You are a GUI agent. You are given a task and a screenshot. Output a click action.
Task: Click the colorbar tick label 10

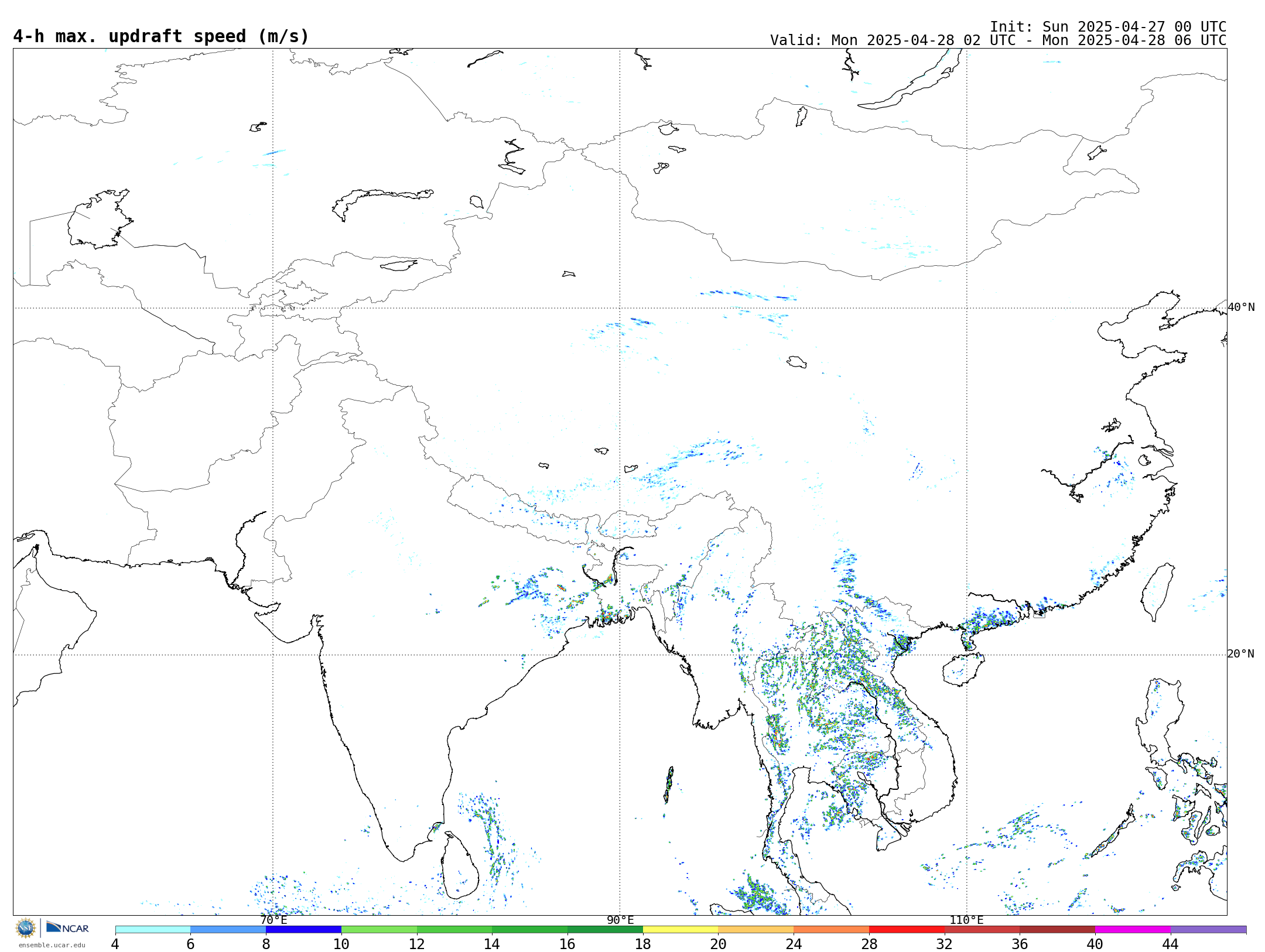(x=341, y=944)
